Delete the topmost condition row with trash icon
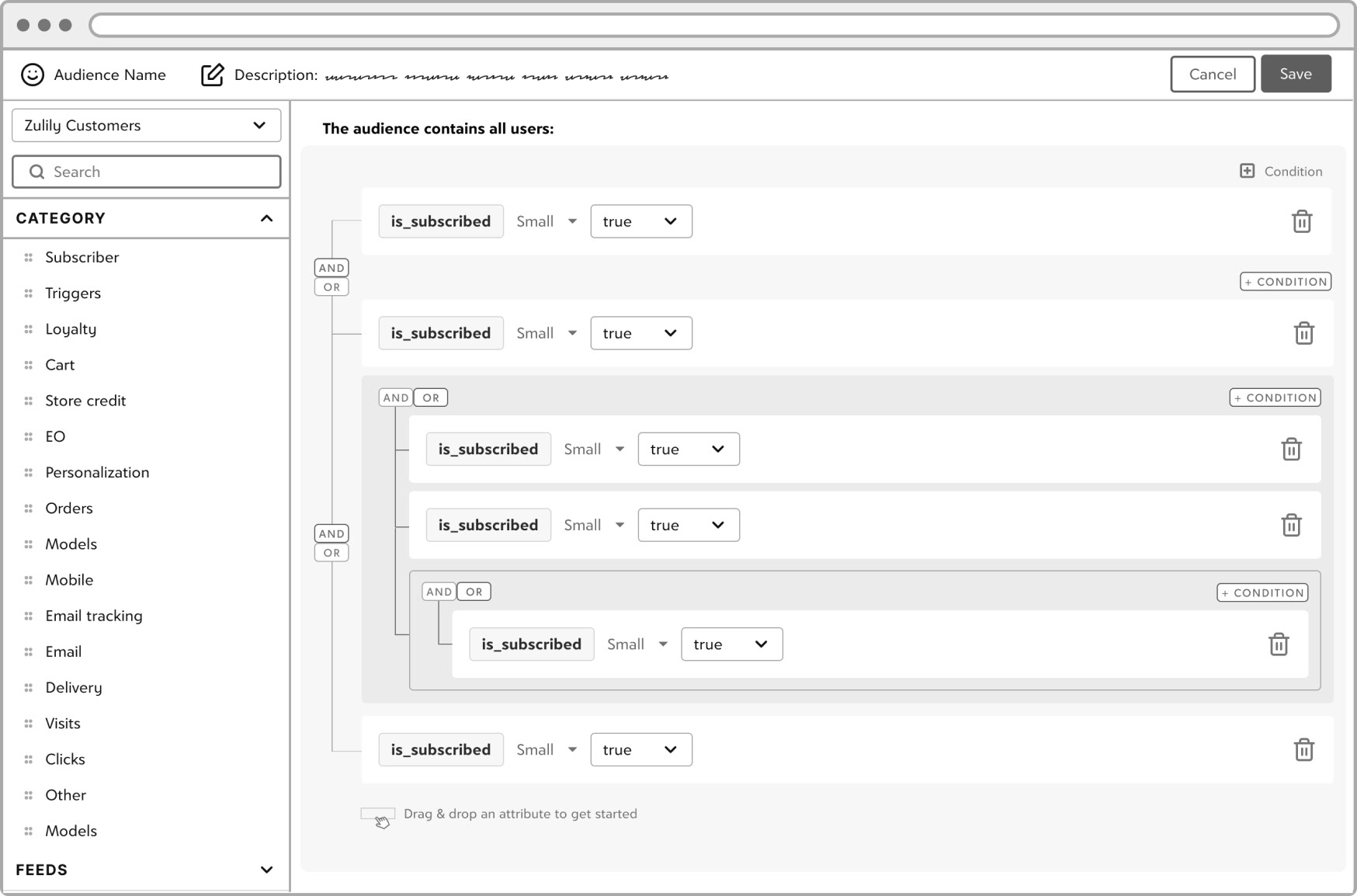The width and height of the screenshot is (1357, 896). [x=1302, y=221]
